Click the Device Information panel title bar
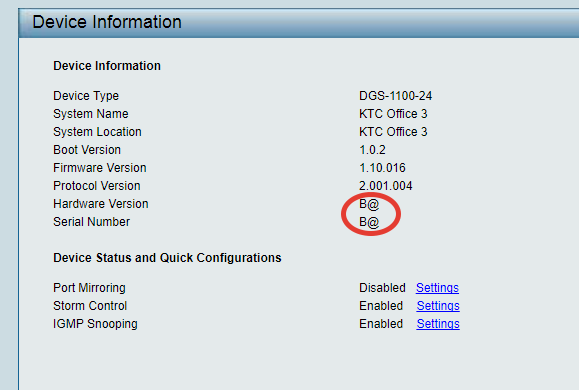This screenshot has width=579, height=390. pyautogui.click(x=299, y=23)
